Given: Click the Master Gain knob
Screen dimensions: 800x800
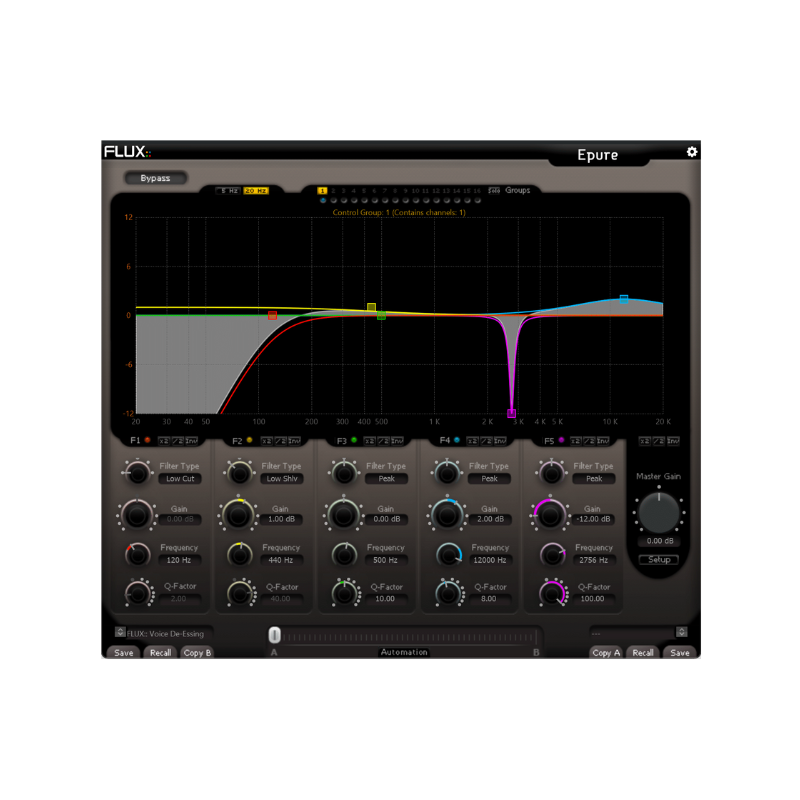Looking at the screenshot, I should (x=659, y=513).
